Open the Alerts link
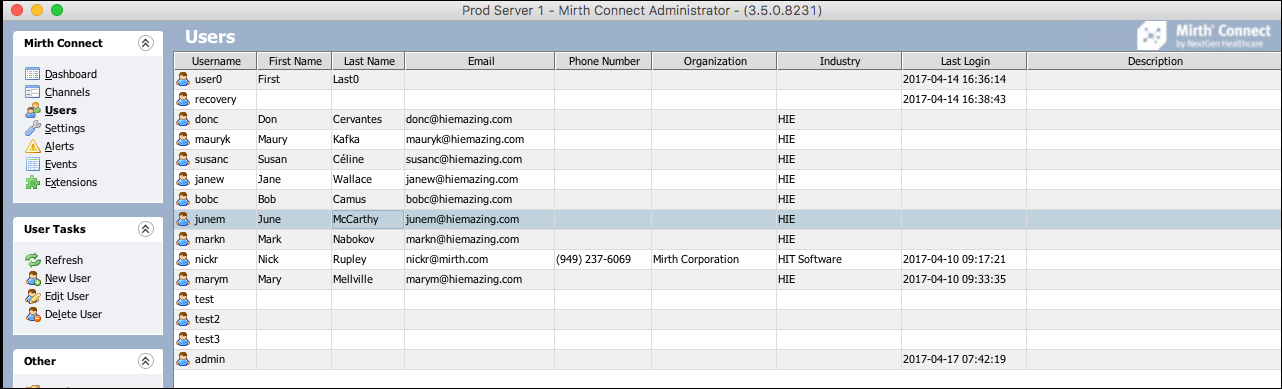This screenshot has height=389, width=1282. [59, 146]
